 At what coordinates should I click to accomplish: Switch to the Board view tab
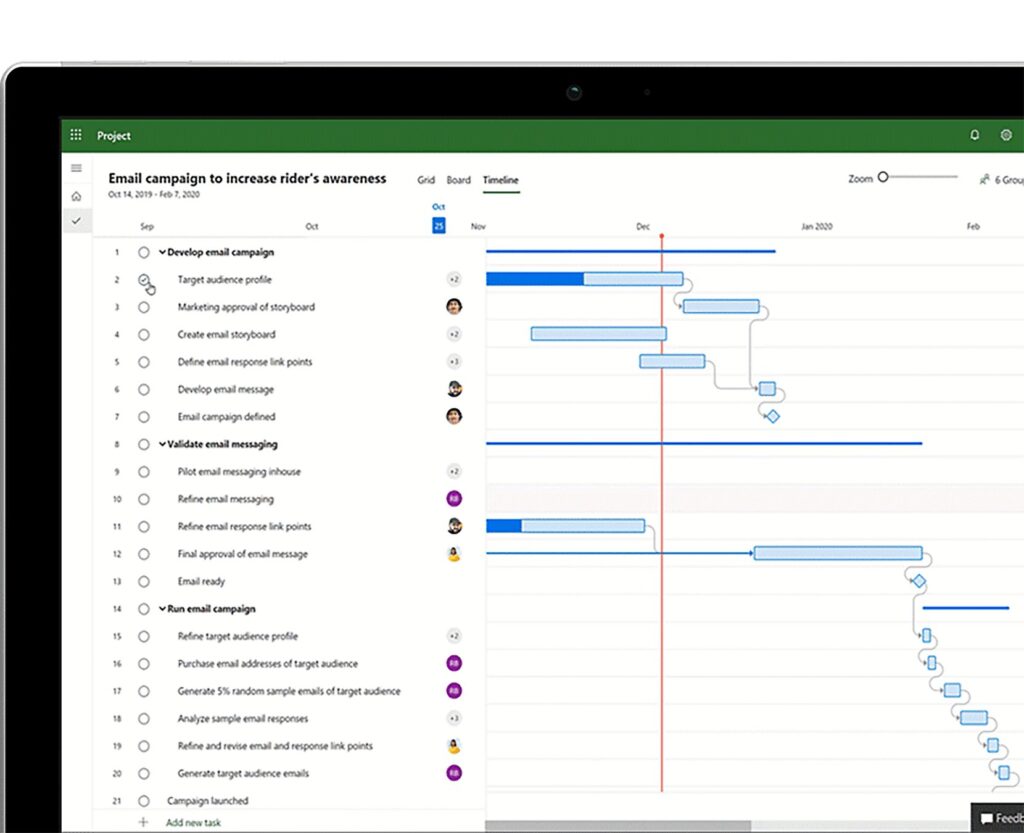(x=458, y=180)
